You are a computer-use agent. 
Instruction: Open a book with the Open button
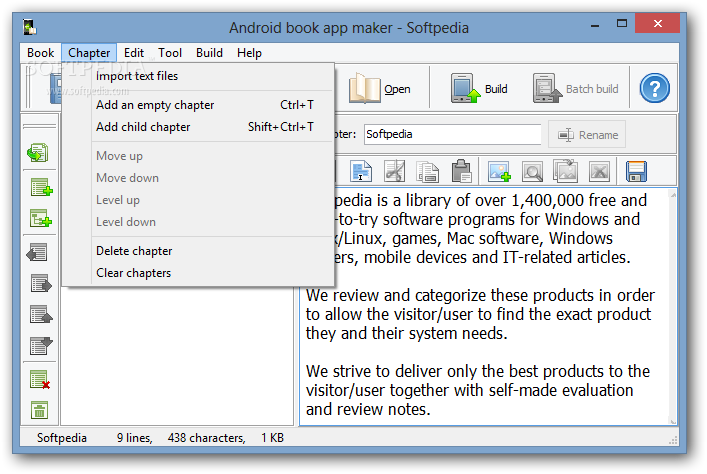point(380,88)
